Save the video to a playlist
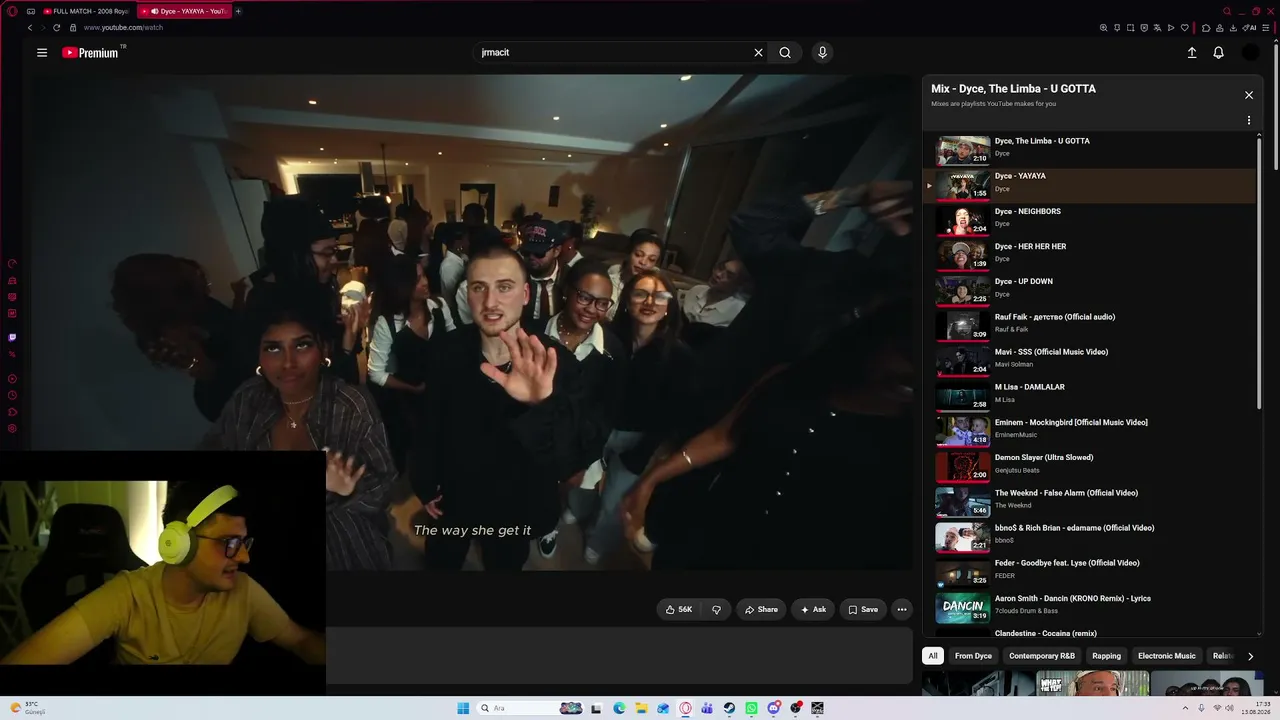Viewport: 1280px width, 720px height. click(x=863, y=609)
